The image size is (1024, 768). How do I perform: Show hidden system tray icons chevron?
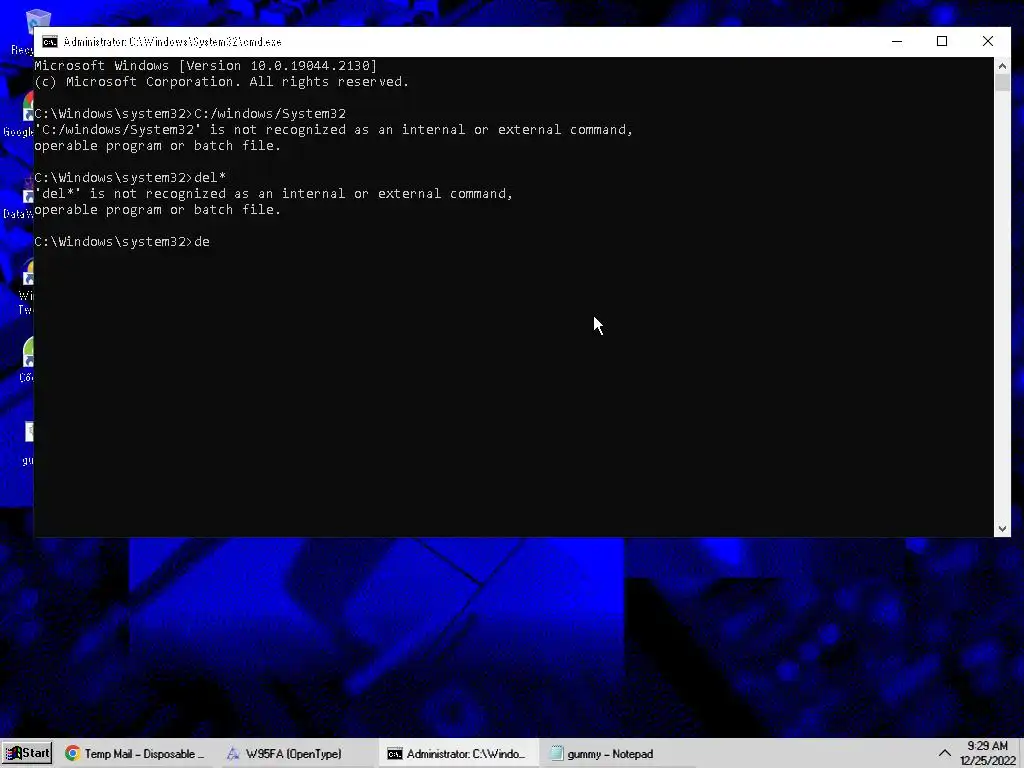pos(944,753)
